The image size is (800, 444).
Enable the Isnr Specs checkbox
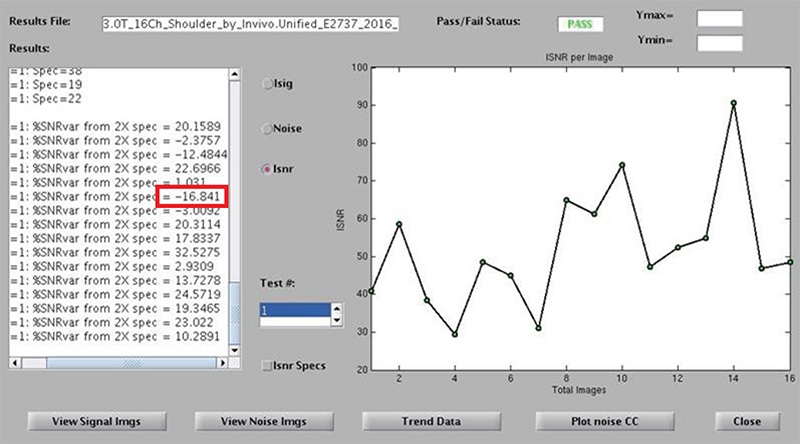[x=266, y=364]
